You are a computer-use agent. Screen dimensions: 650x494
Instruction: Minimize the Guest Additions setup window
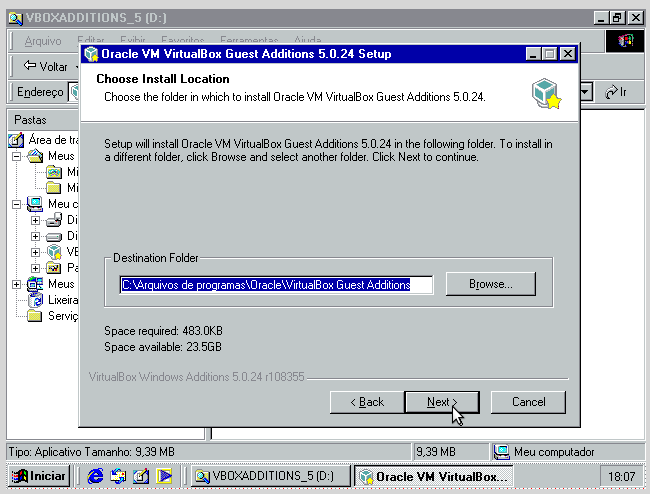coord(533,54)
